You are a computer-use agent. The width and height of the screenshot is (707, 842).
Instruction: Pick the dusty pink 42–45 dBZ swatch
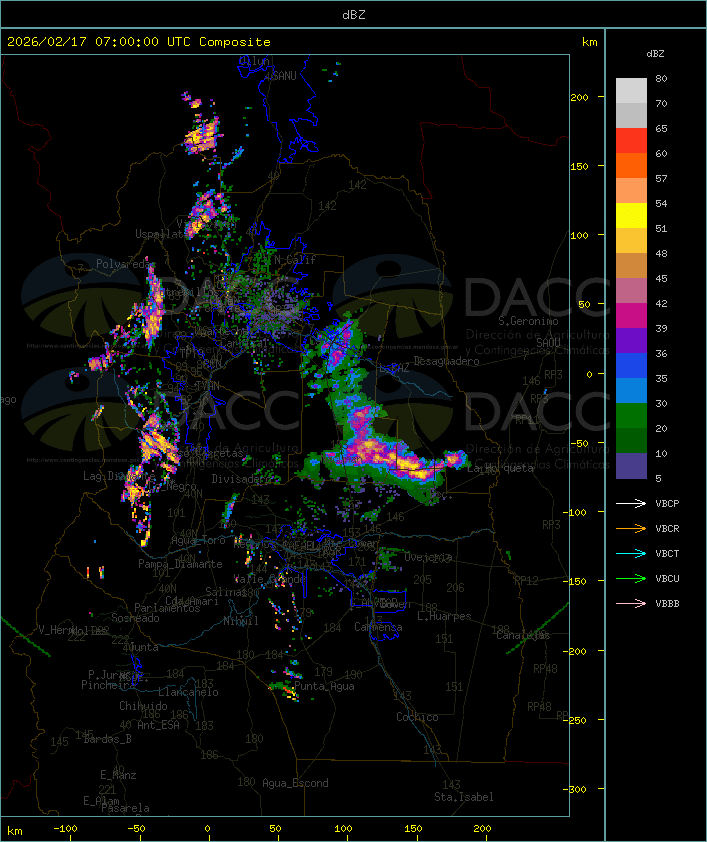(631, 291)
